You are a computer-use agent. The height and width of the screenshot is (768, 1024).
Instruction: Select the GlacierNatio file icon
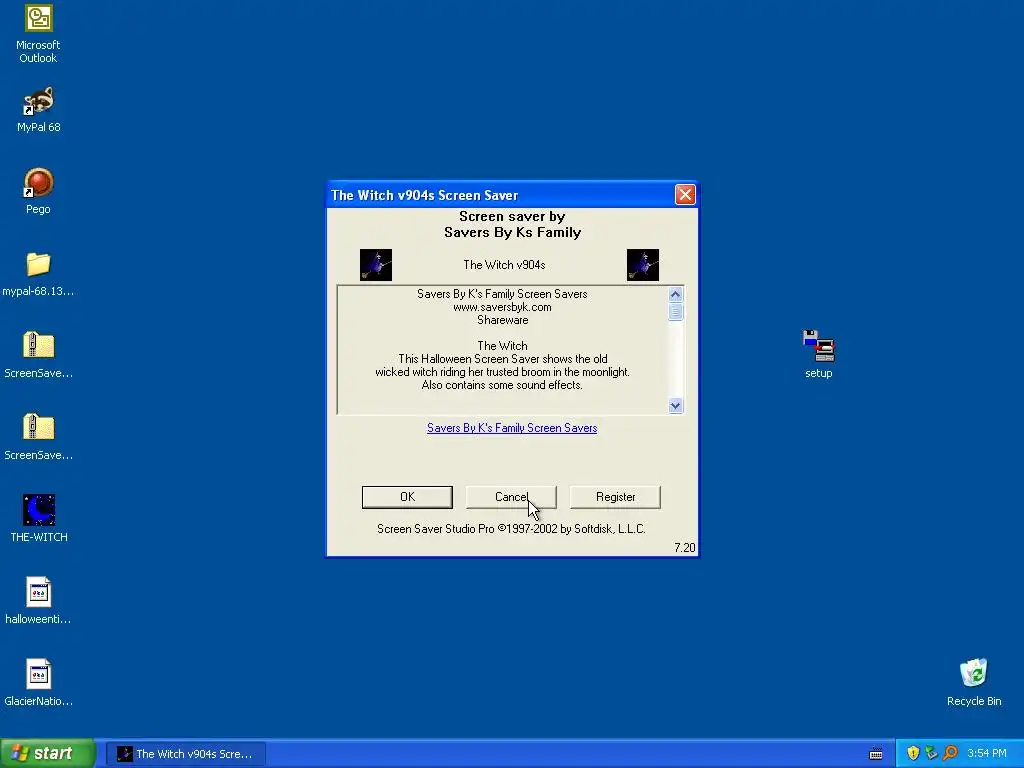pos(38,684)
